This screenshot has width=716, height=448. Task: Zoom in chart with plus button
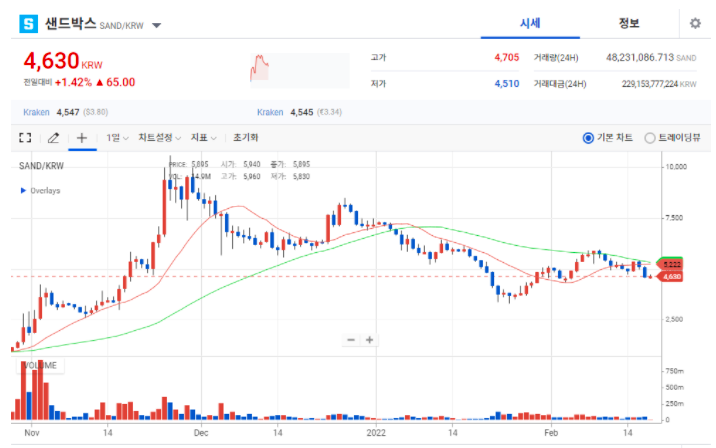pyautogui.click(x=370, y=340)
